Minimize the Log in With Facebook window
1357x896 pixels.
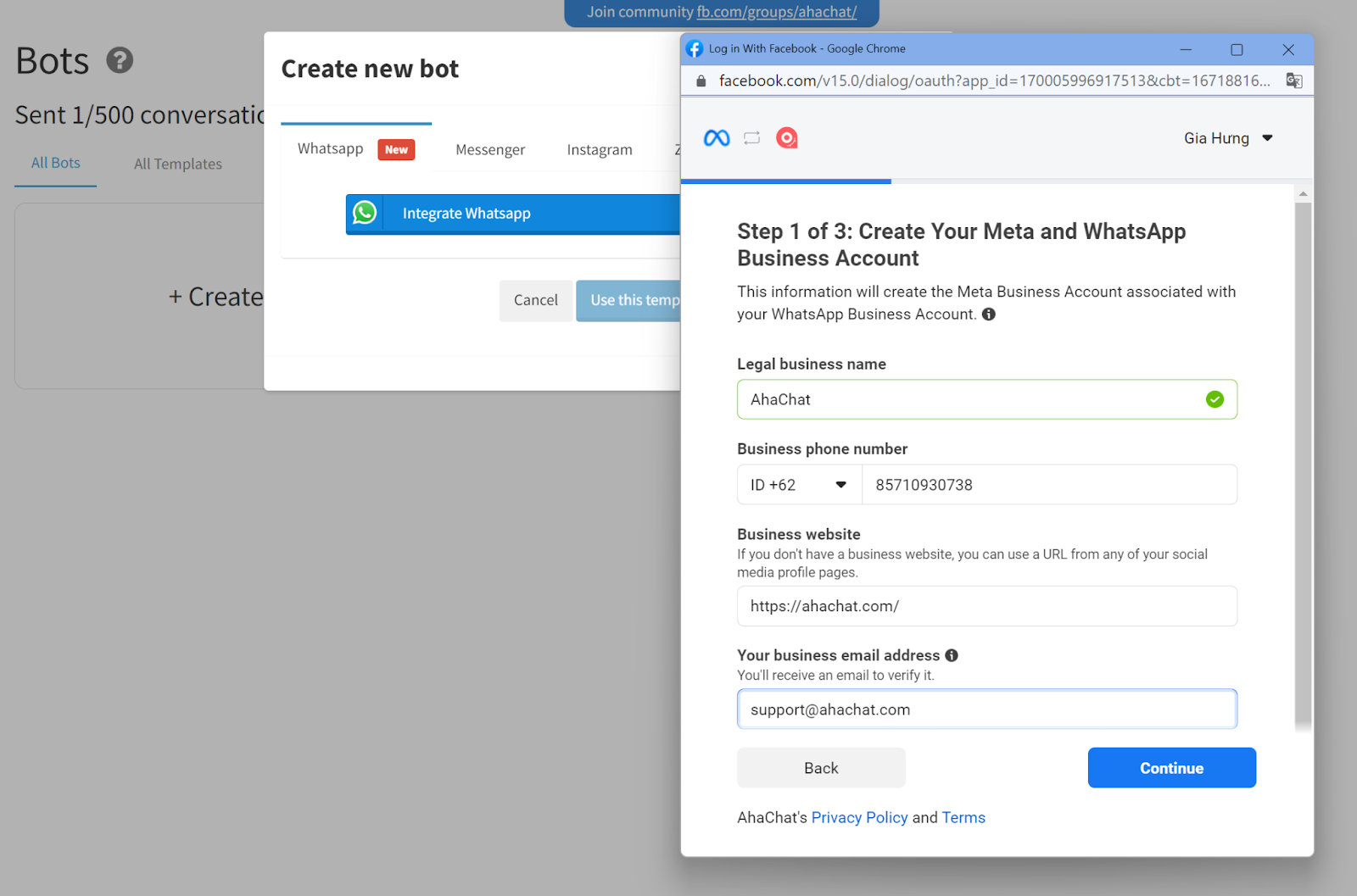click(x=1186, y=49)
